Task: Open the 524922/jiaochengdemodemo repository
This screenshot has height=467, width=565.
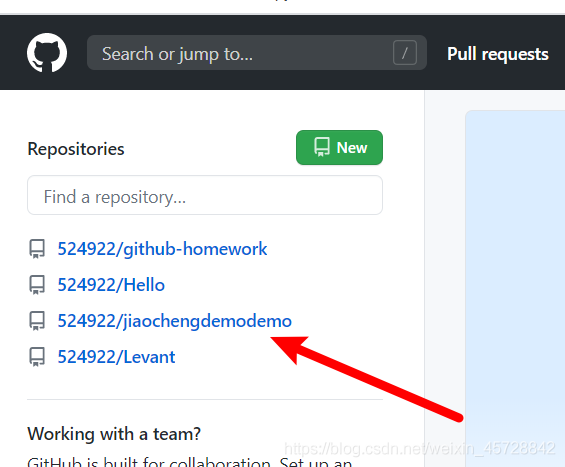Action: [174, 321]
